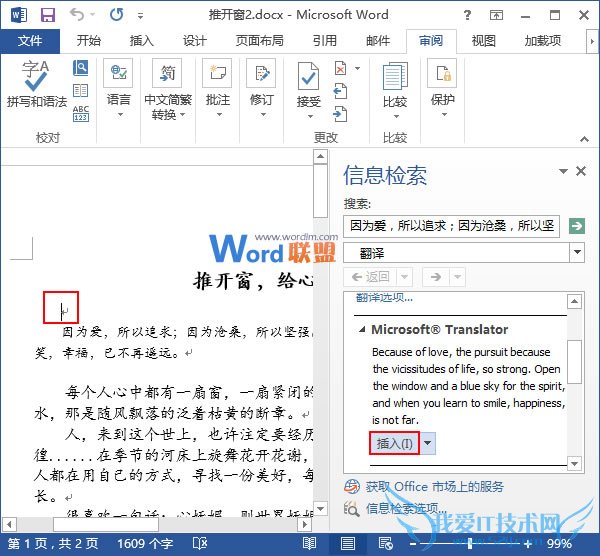Go to the next change icon
The image size is (600, 556).
[340, 114]
